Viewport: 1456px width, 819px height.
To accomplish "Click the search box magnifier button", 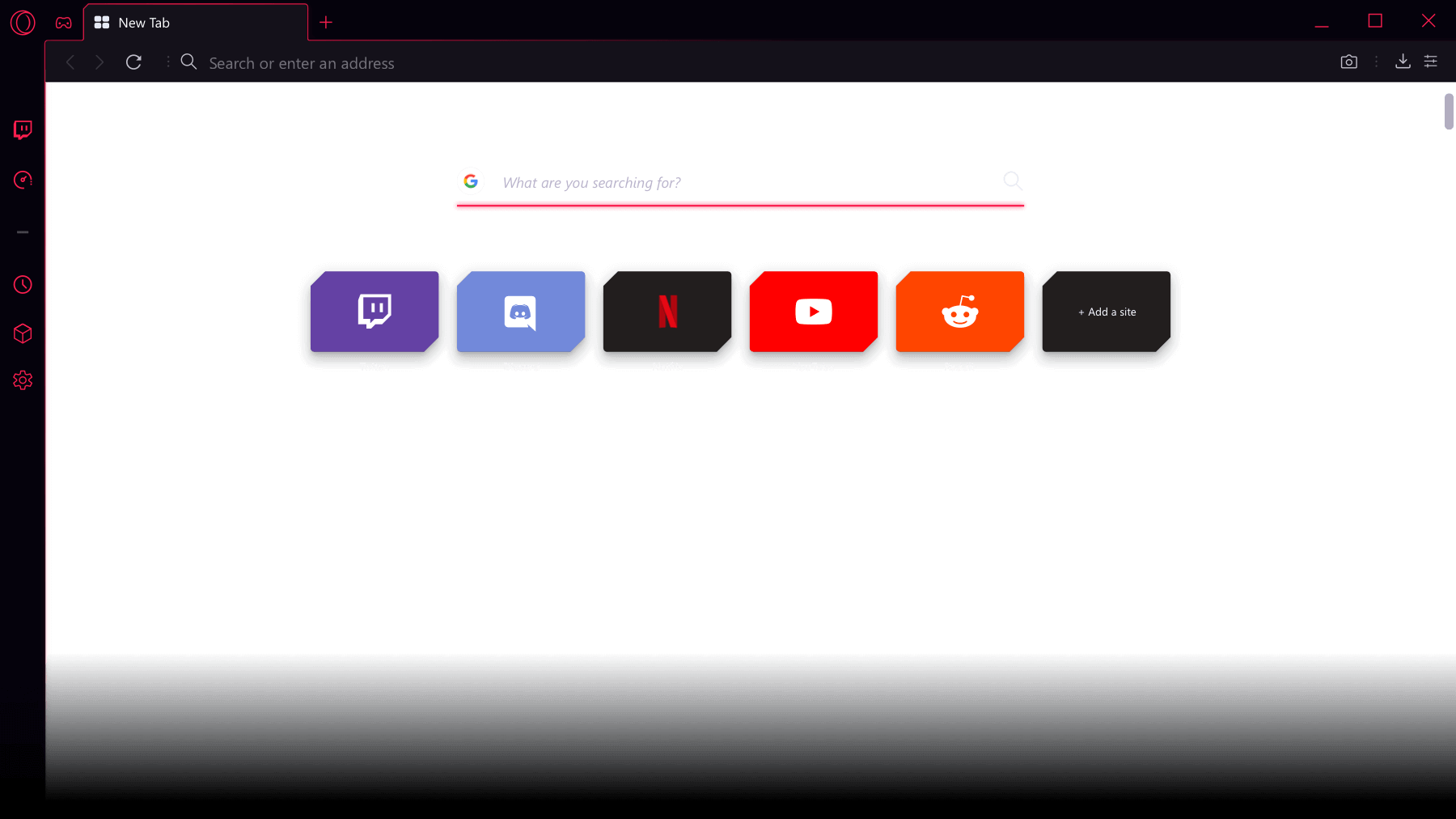I will click(1012, 180).
